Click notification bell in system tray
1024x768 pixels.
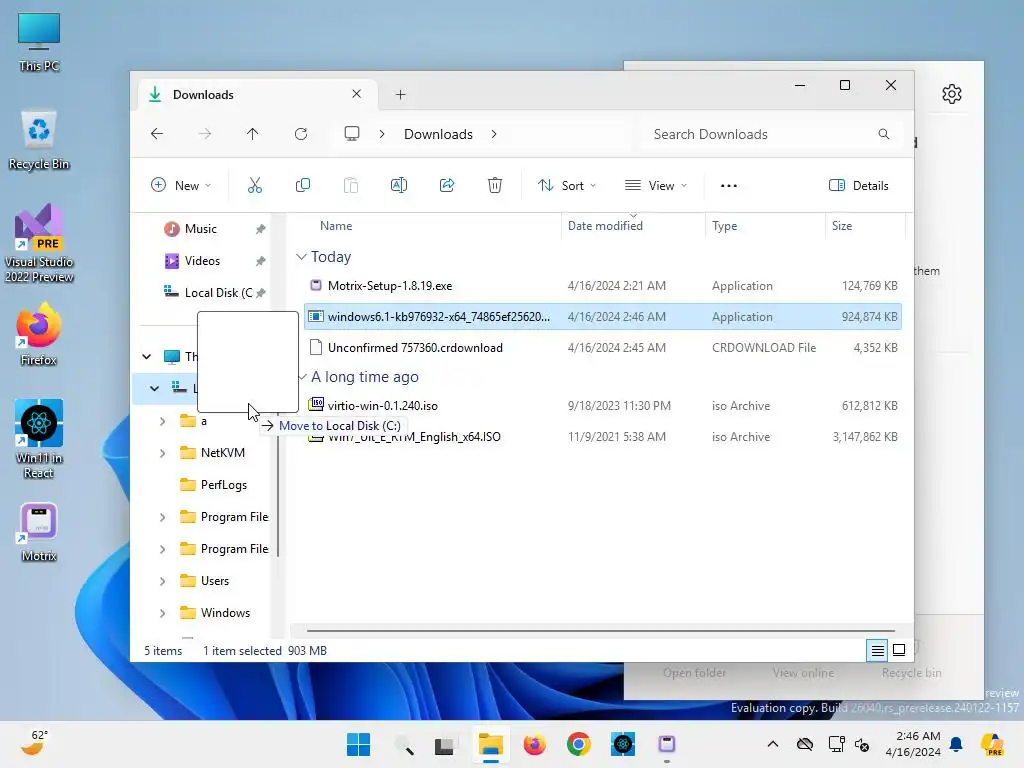point(956,744)
